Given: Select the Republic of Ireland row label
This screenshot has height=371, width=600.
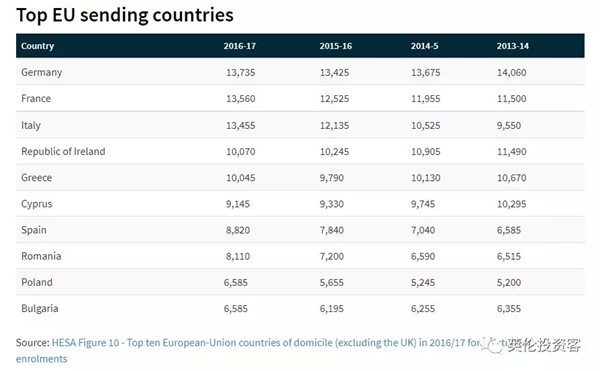Looking at the screenshot, I should 63,151.
